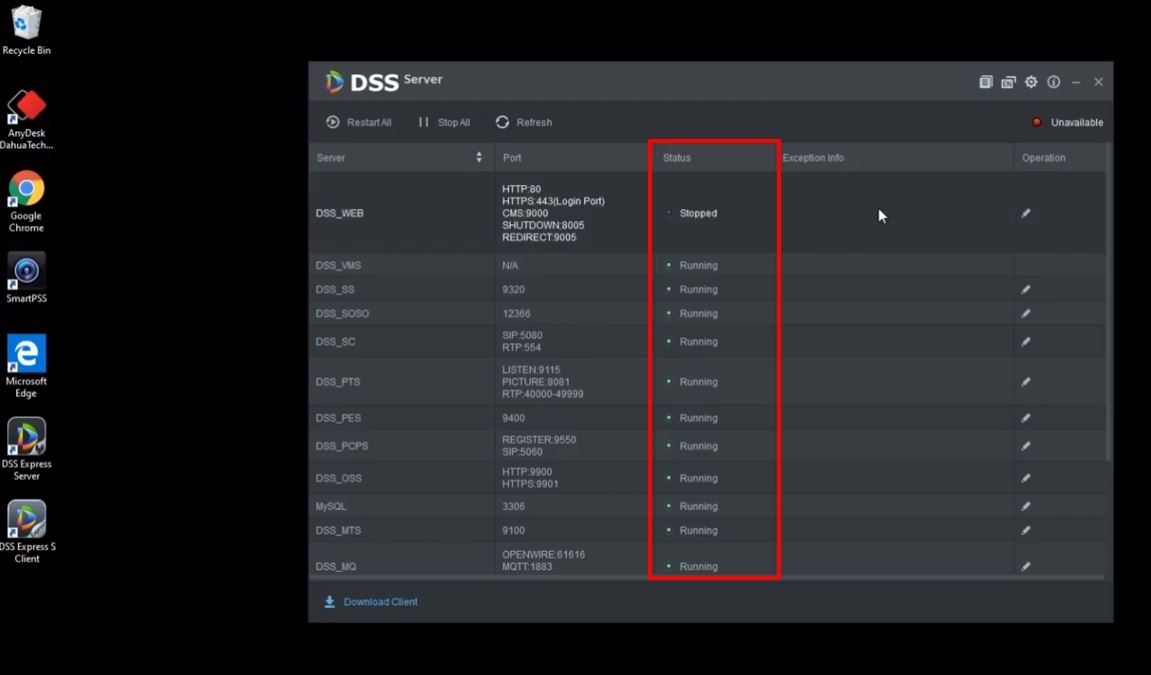Screen dimensions: 1151x675
Task: Open the Recycle Bin desktop icon
Action: [x=26, y=29]
